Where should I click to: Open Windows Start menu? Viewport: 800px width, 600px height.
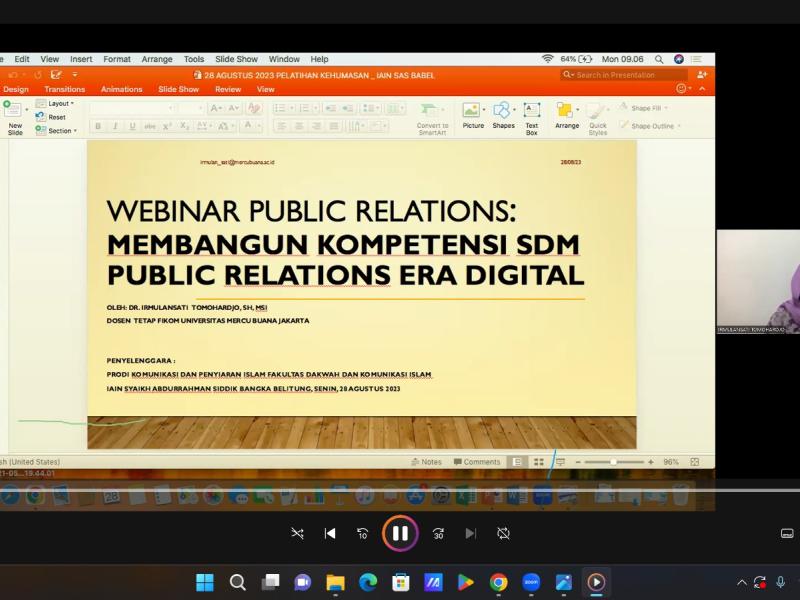pos(205,582)
